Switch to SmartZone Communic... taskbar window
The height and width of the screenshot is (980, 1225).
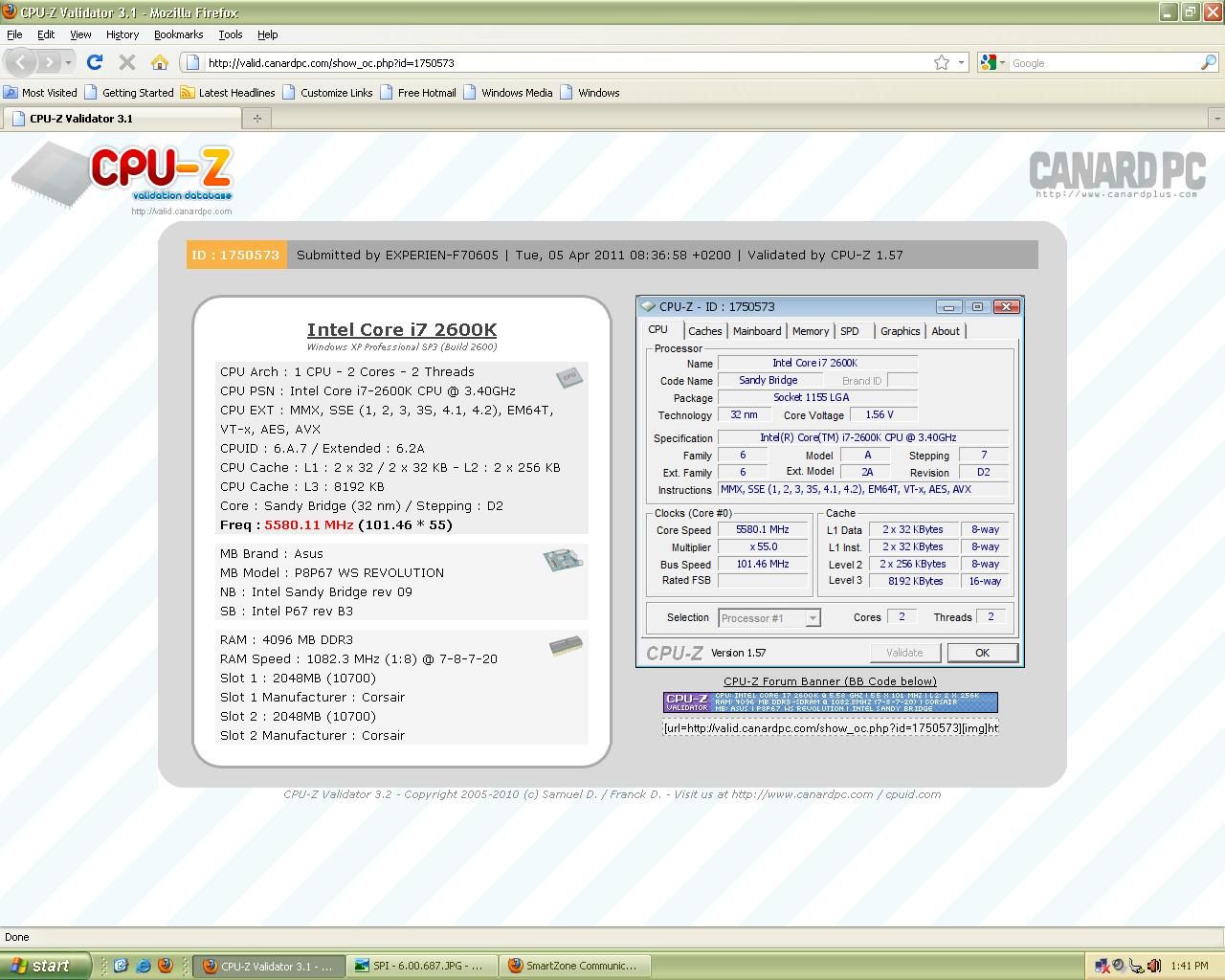(x=573, y=967)
